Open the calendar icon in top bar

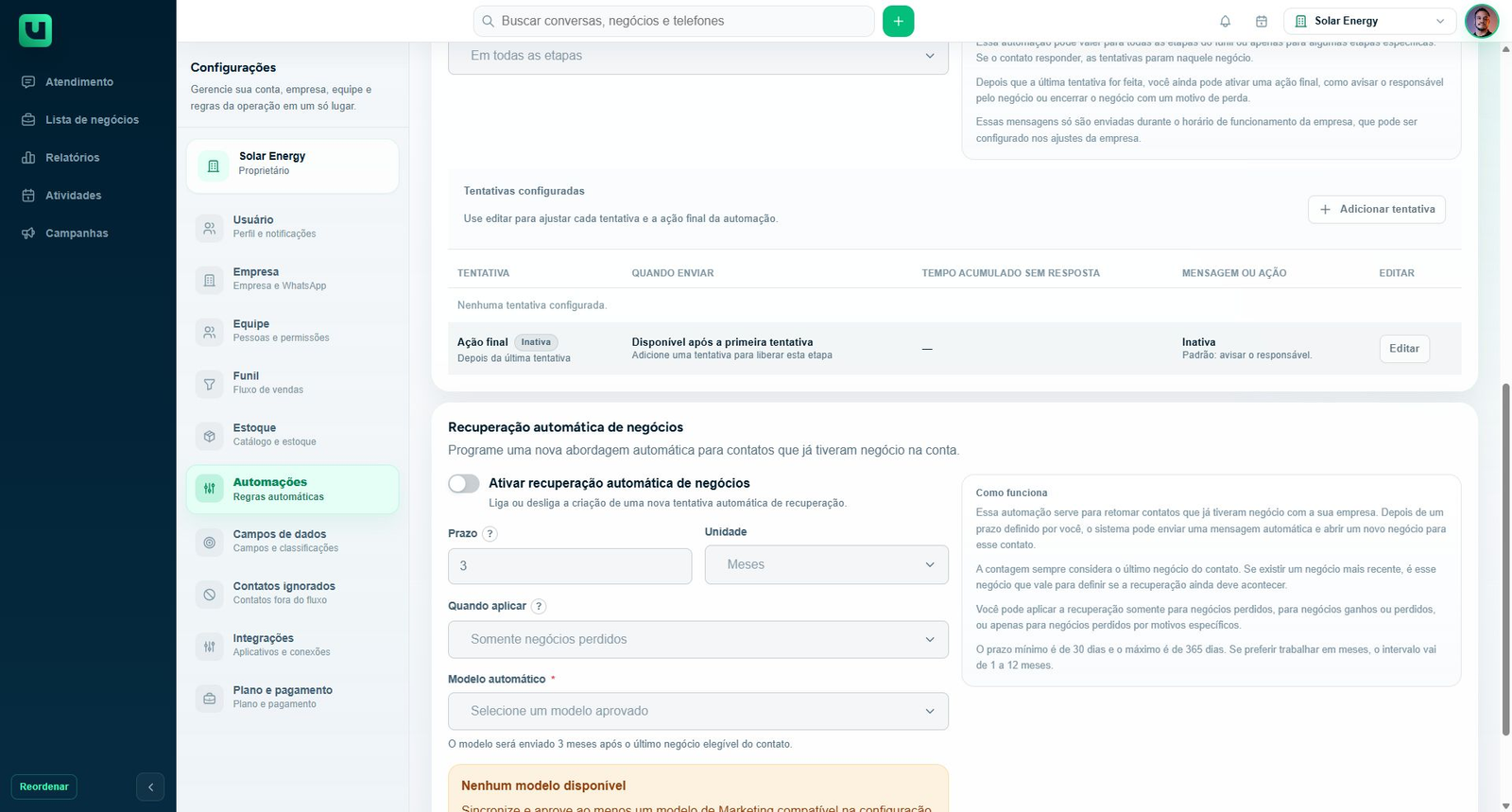click(1262, 22)
